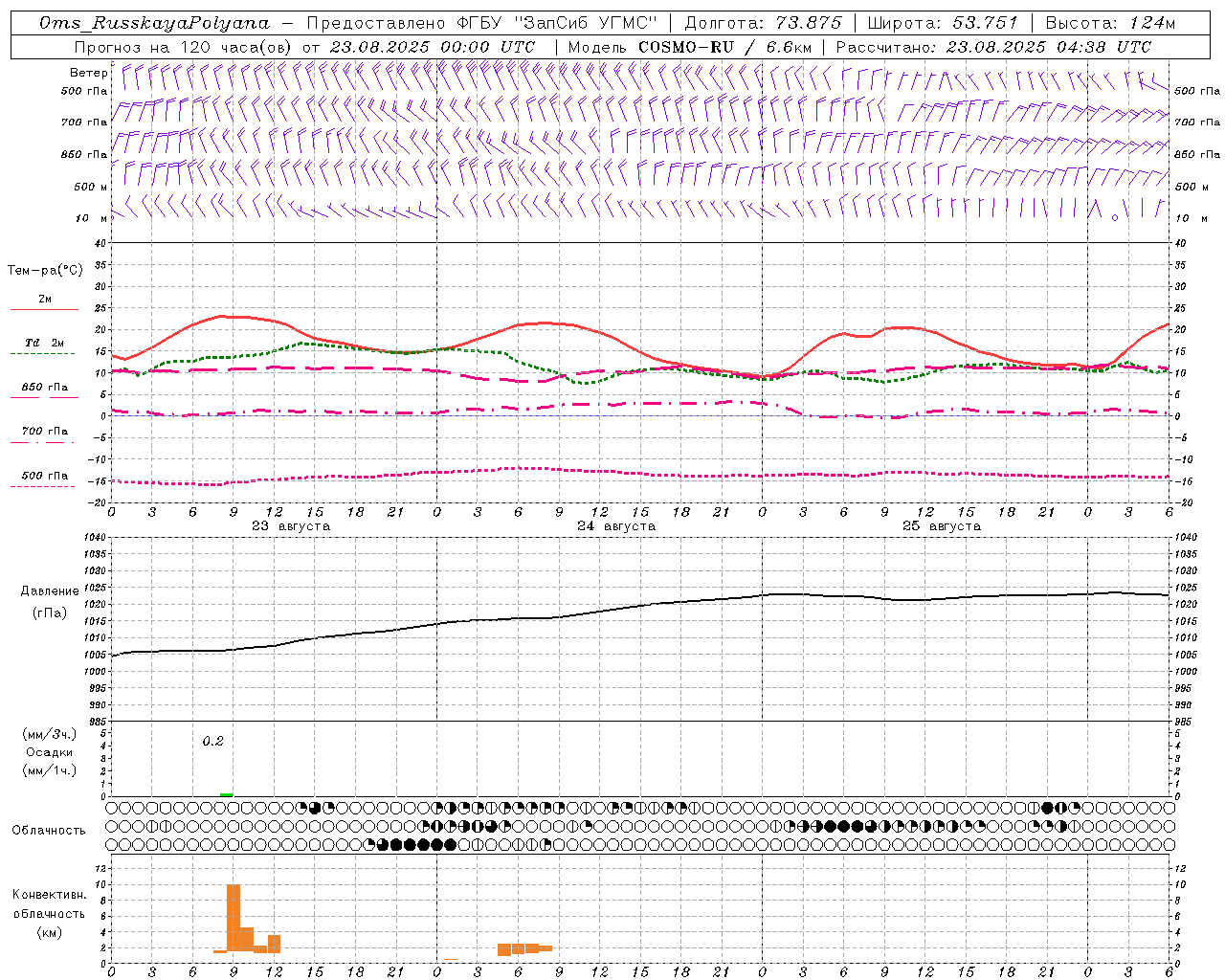Click the '(км)' unit under convective cloudiness
The height and width of the screenshot is (980, 1225).
coord(50,932)
